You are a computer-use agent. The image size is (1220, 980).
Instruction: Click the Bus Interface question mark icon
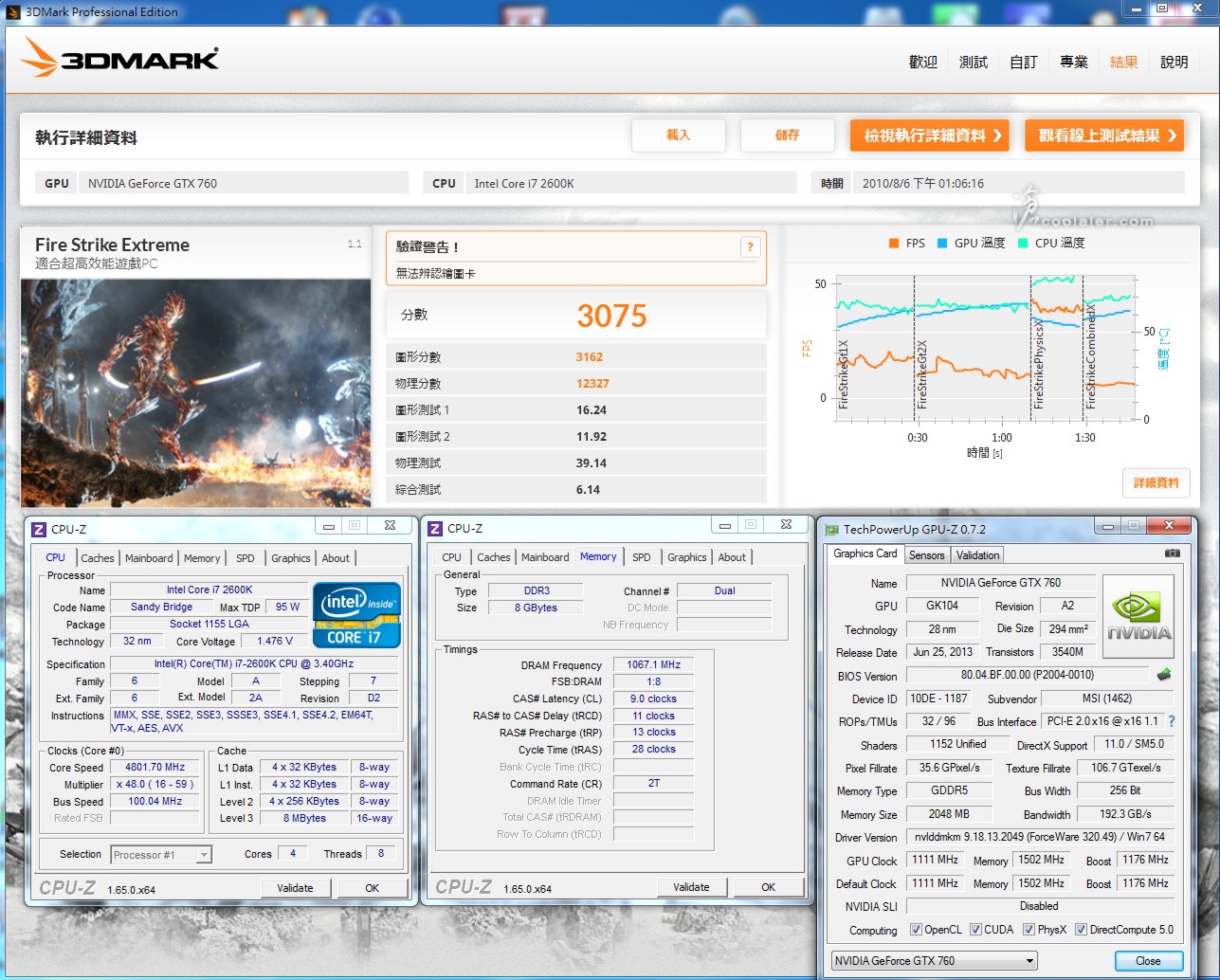[x=1172, y=721]
